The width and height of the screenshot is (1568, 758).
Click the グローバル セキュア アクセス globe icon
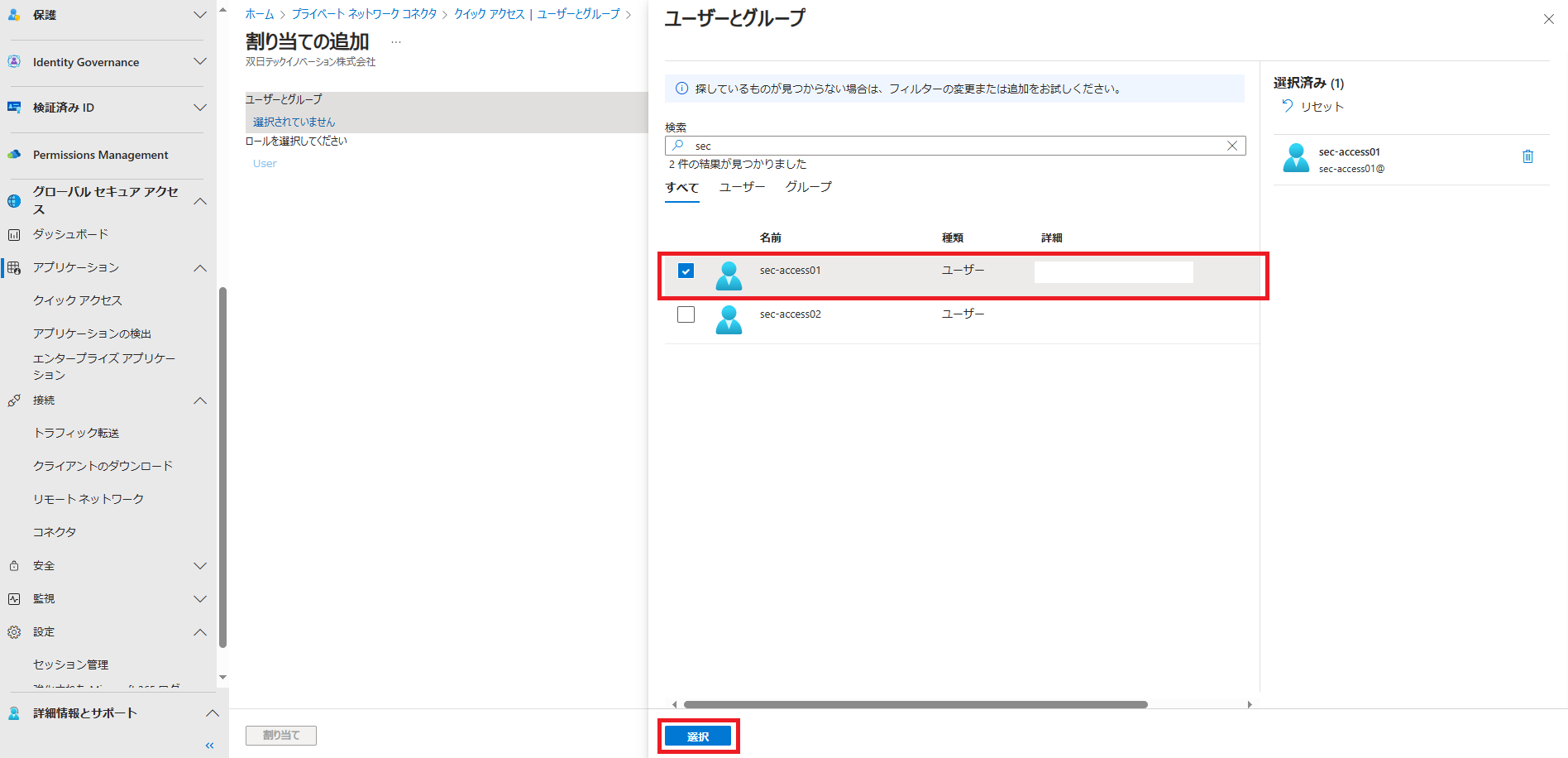click(x=14, y=200)
